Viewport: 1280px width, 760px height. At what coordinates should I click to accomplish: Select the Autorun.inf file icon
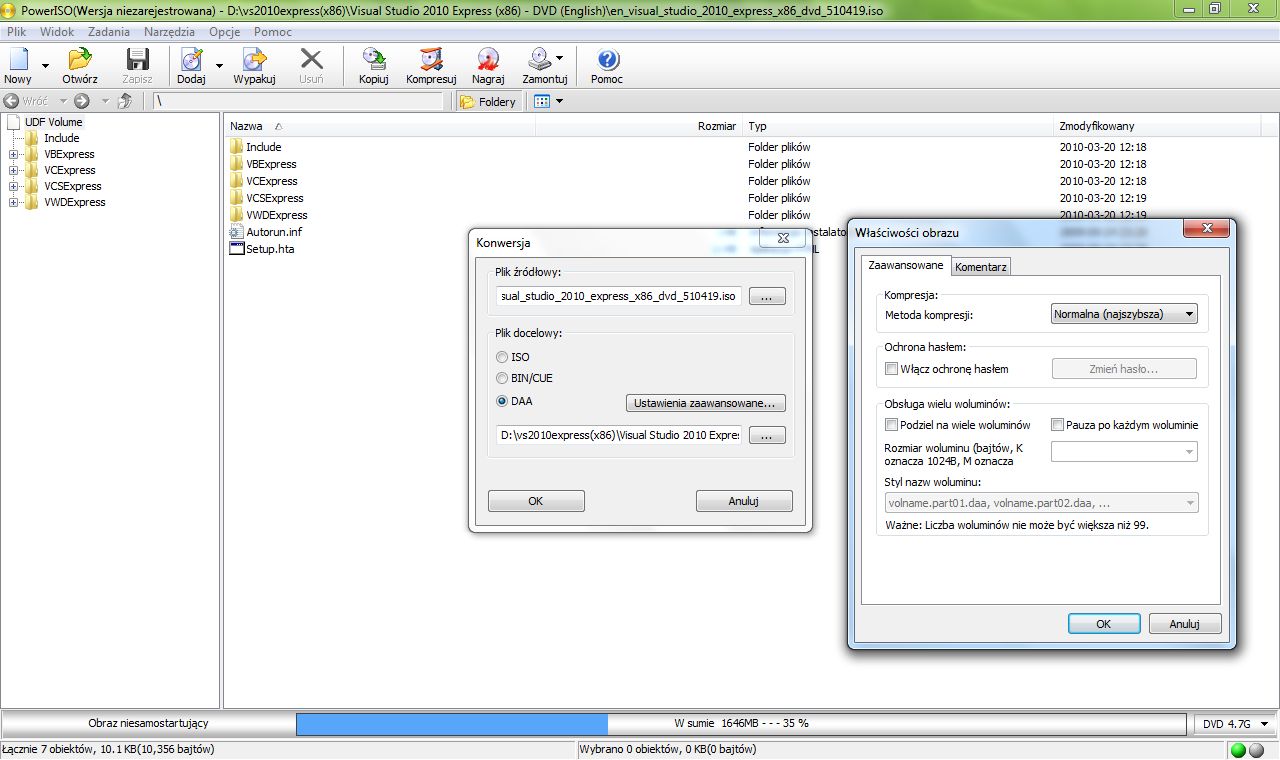(x=237, y=232)
